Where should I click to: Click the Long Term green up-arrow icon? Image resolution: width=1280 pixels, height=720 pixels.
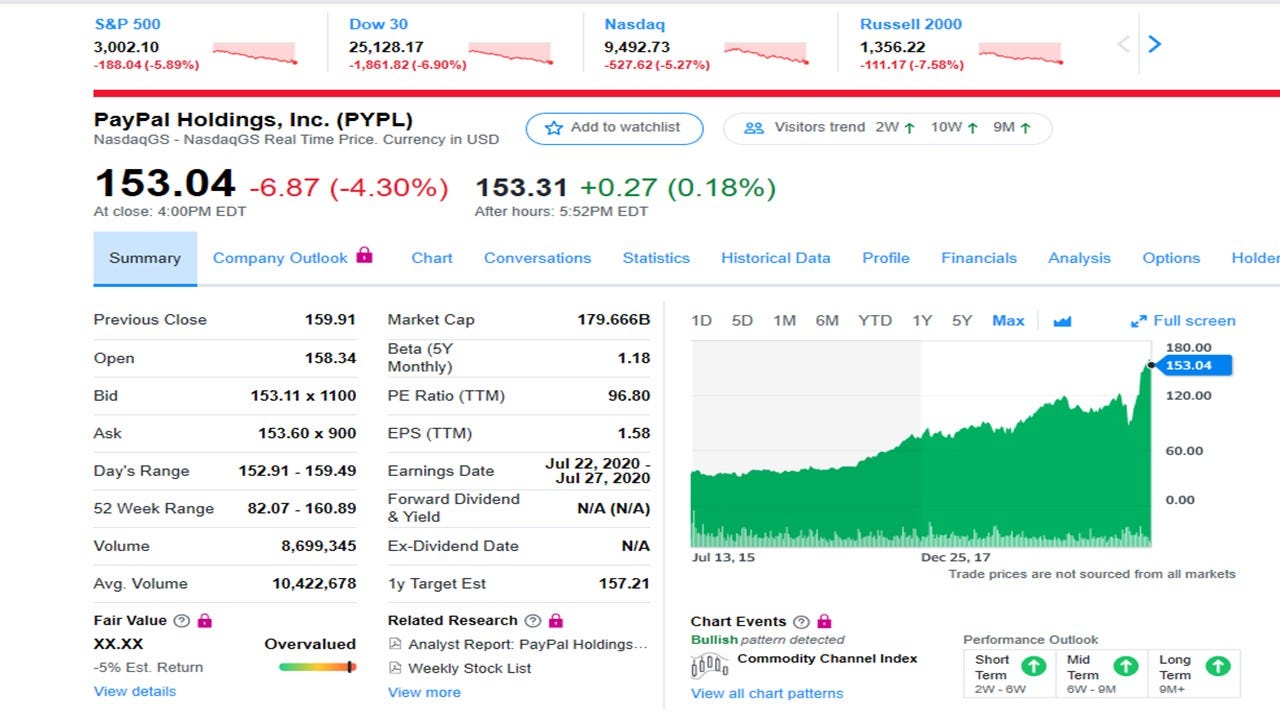click(1218, 665)
